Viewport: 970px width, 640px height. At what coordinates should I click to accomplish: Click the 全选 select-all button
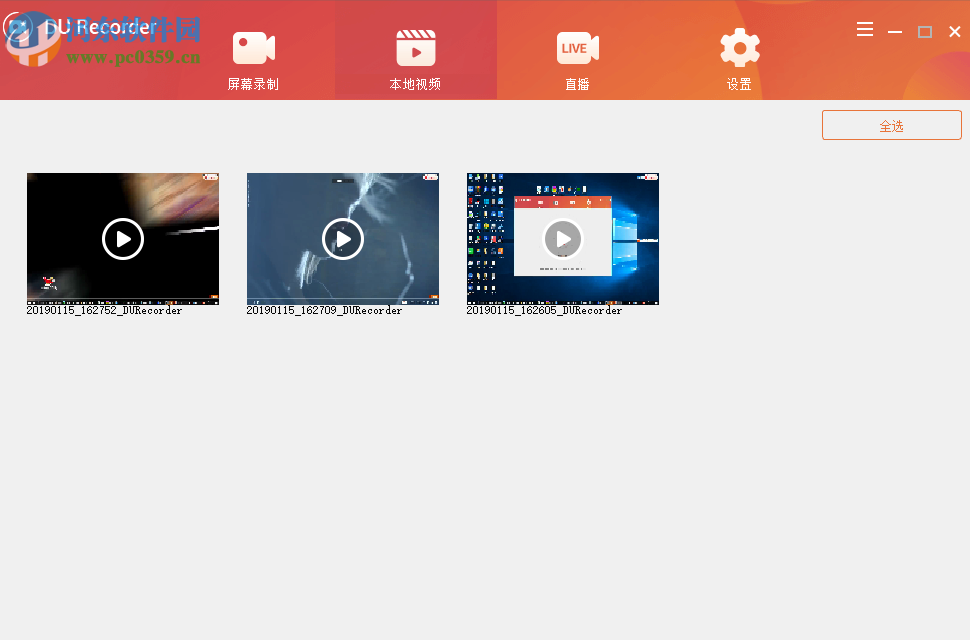tap(891, 124)
